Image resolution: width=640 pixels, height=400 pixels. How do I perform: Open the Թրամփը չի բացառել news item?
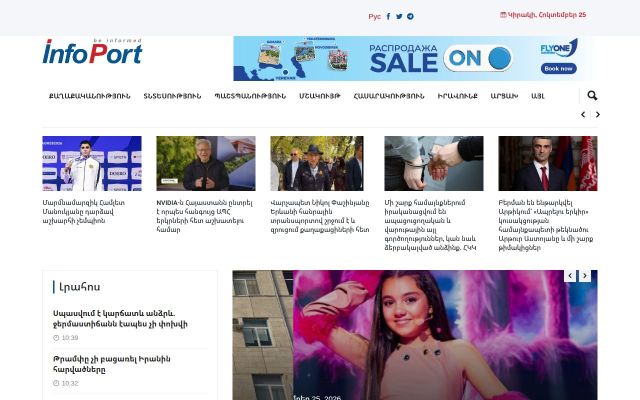pos(112,364)
